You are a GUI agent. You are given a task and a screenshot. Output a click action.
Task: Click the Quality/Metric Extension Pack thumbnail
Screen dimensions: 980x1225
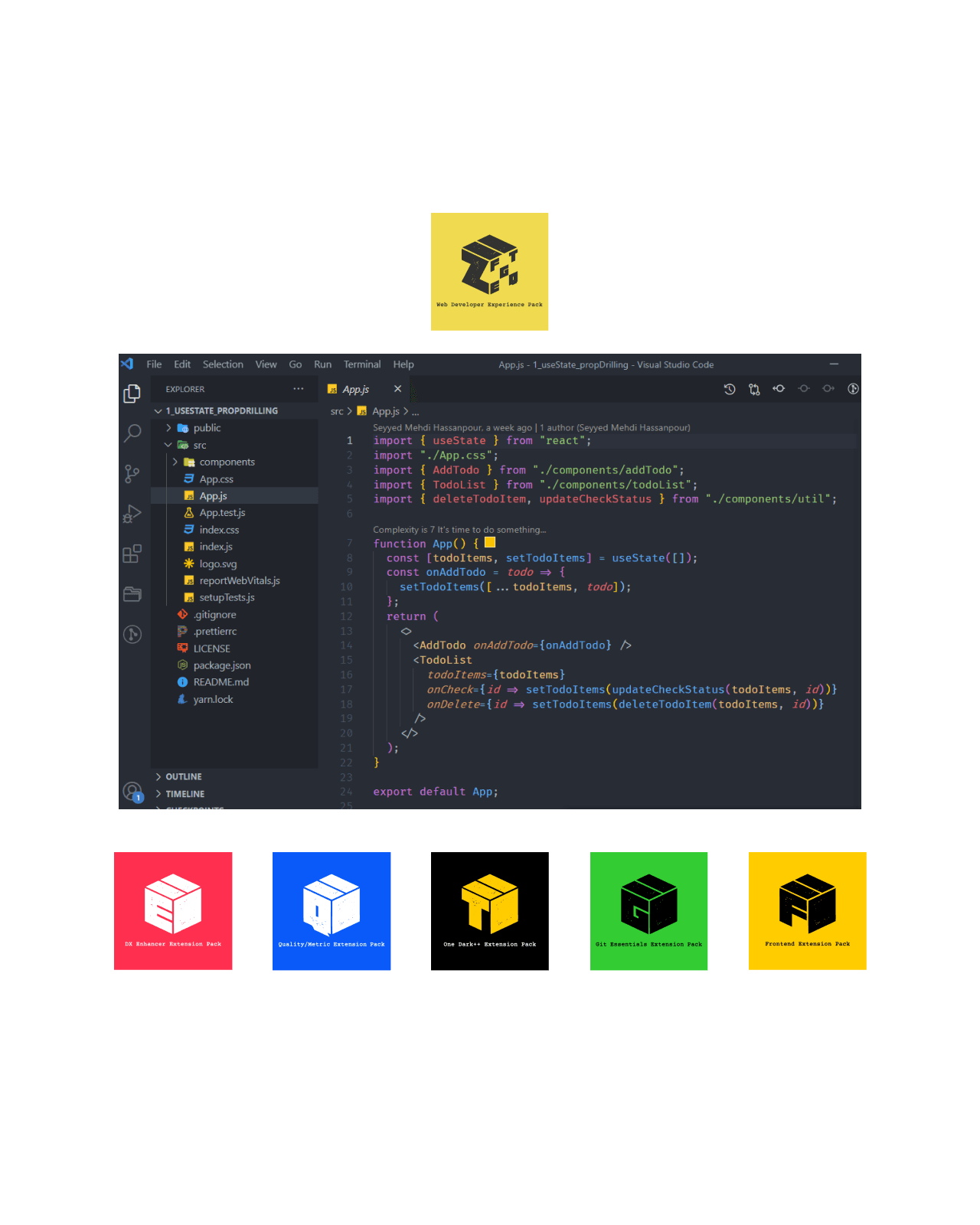[332, 911]
